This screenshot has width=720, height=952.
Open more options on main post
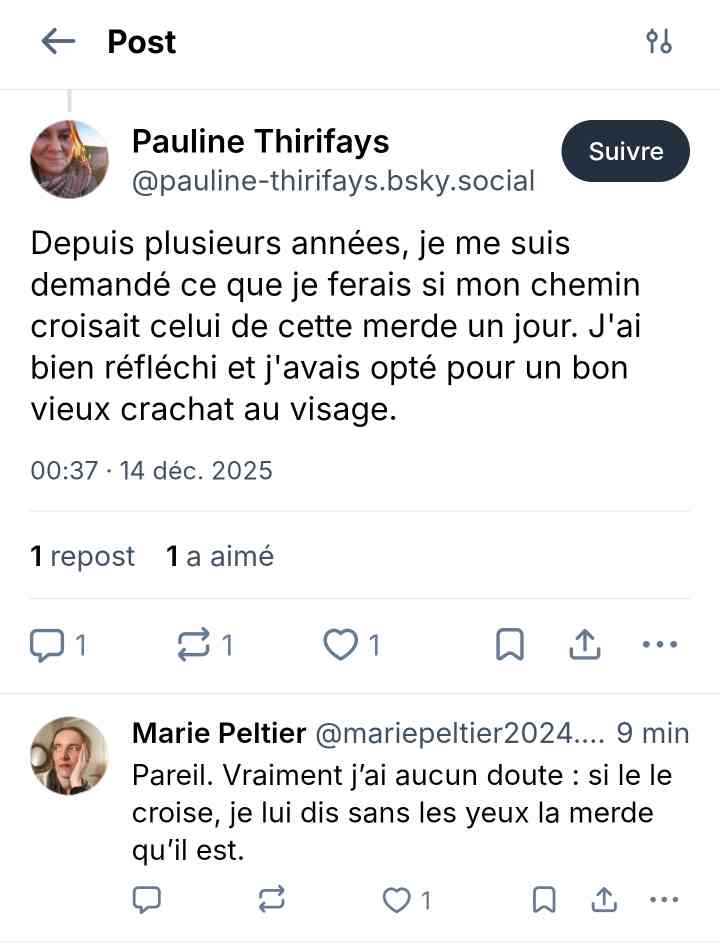click(x=659, y=645)
